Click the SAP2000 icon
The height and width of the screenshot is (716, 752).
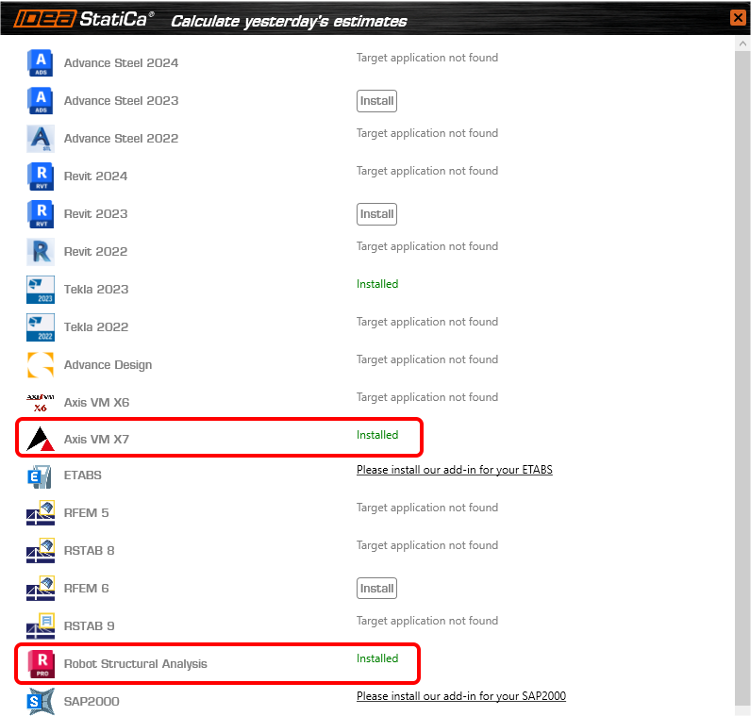click(x=40, y=702)
